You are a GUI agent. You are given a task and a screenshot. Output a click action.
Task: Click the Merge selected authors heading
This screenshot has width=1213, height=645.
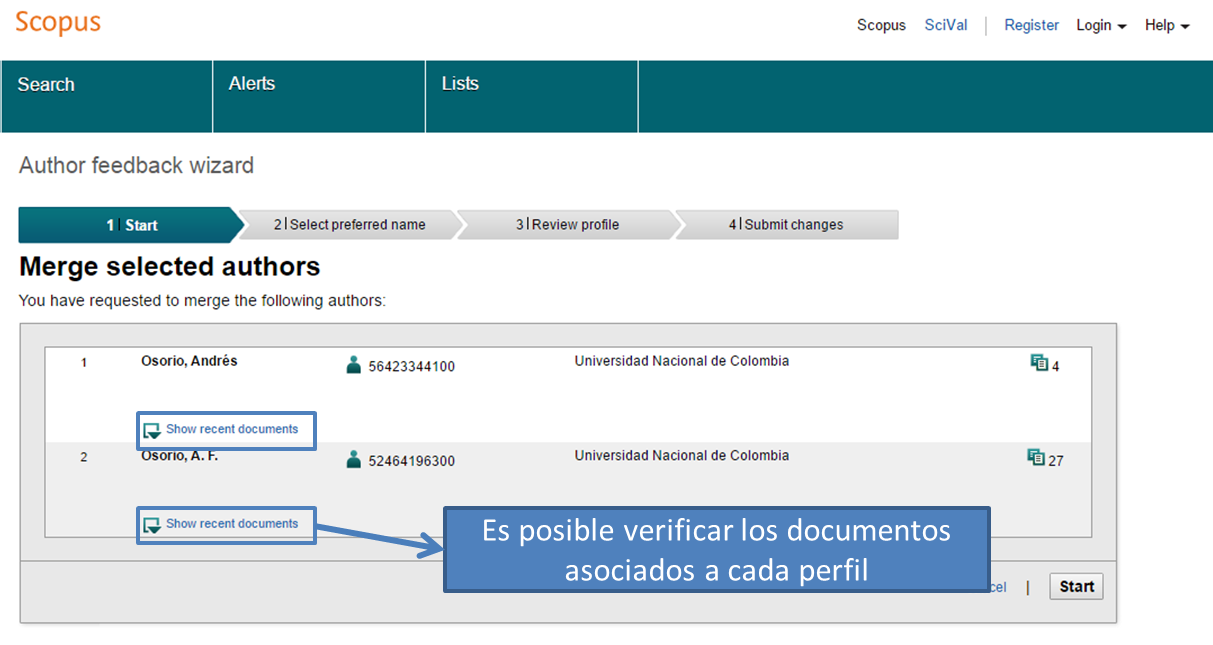[170, 267]
